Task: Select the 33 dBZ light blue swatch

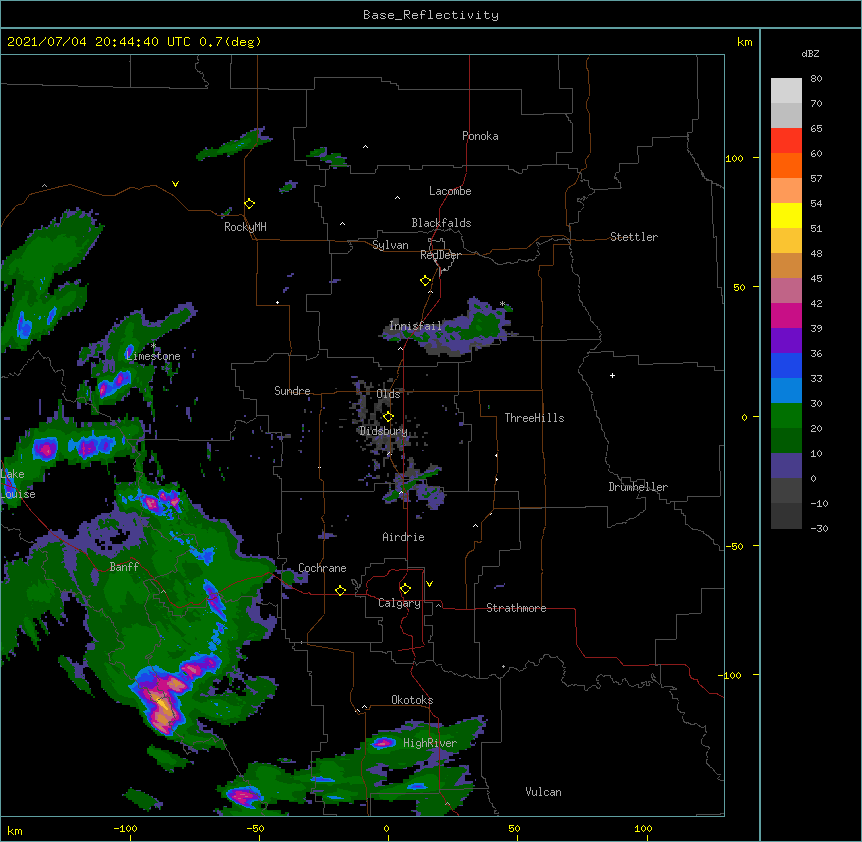Action: coord(786,390)
